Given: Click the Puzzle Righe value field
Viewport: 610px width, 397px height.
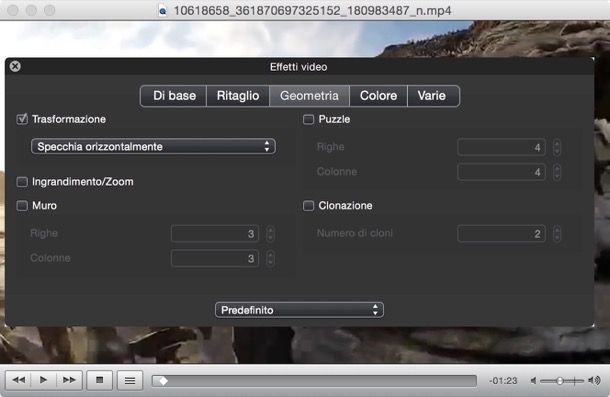Looking at the screenshot, I should 501,148.
